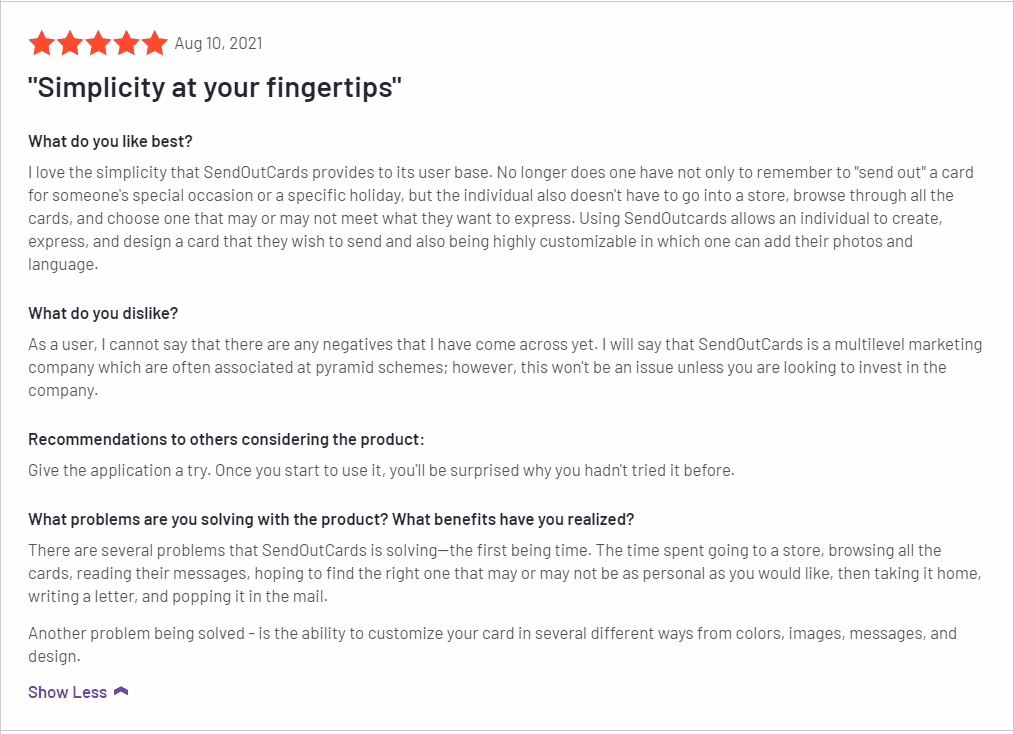This screenshot has height=734, width=1014.
Task: Click the first orange rating star
Action: [x=42, y=43]
